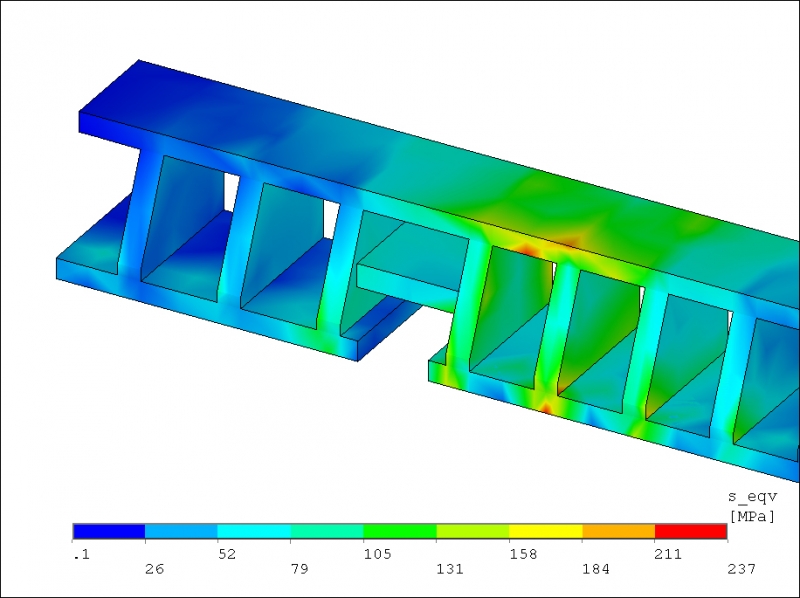Click the cyan legend color band
The image size is (800, 598).
click(x=255, y=531)
